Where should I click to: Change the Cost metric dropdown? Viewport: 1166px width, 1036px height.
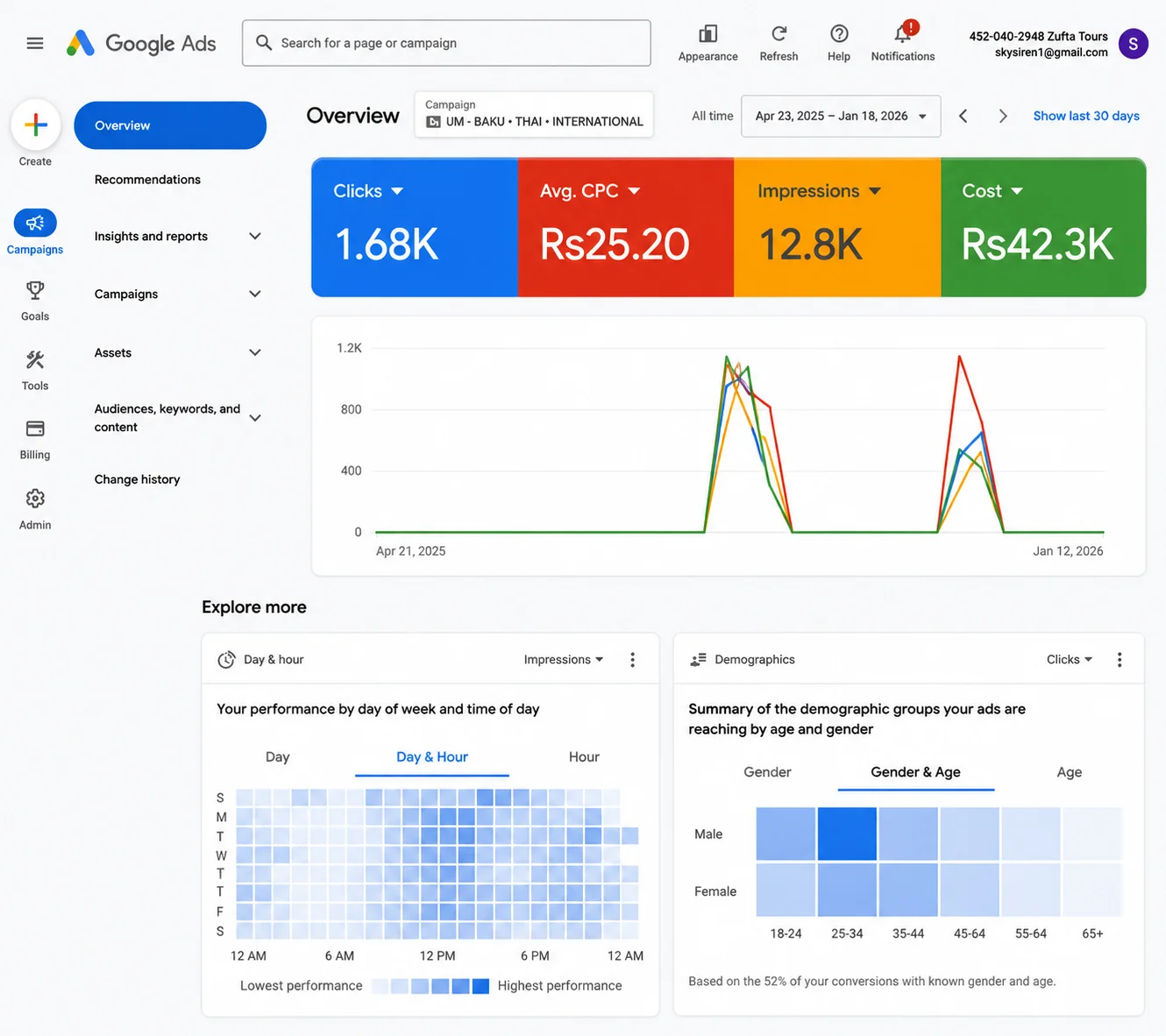pos(992,191)
